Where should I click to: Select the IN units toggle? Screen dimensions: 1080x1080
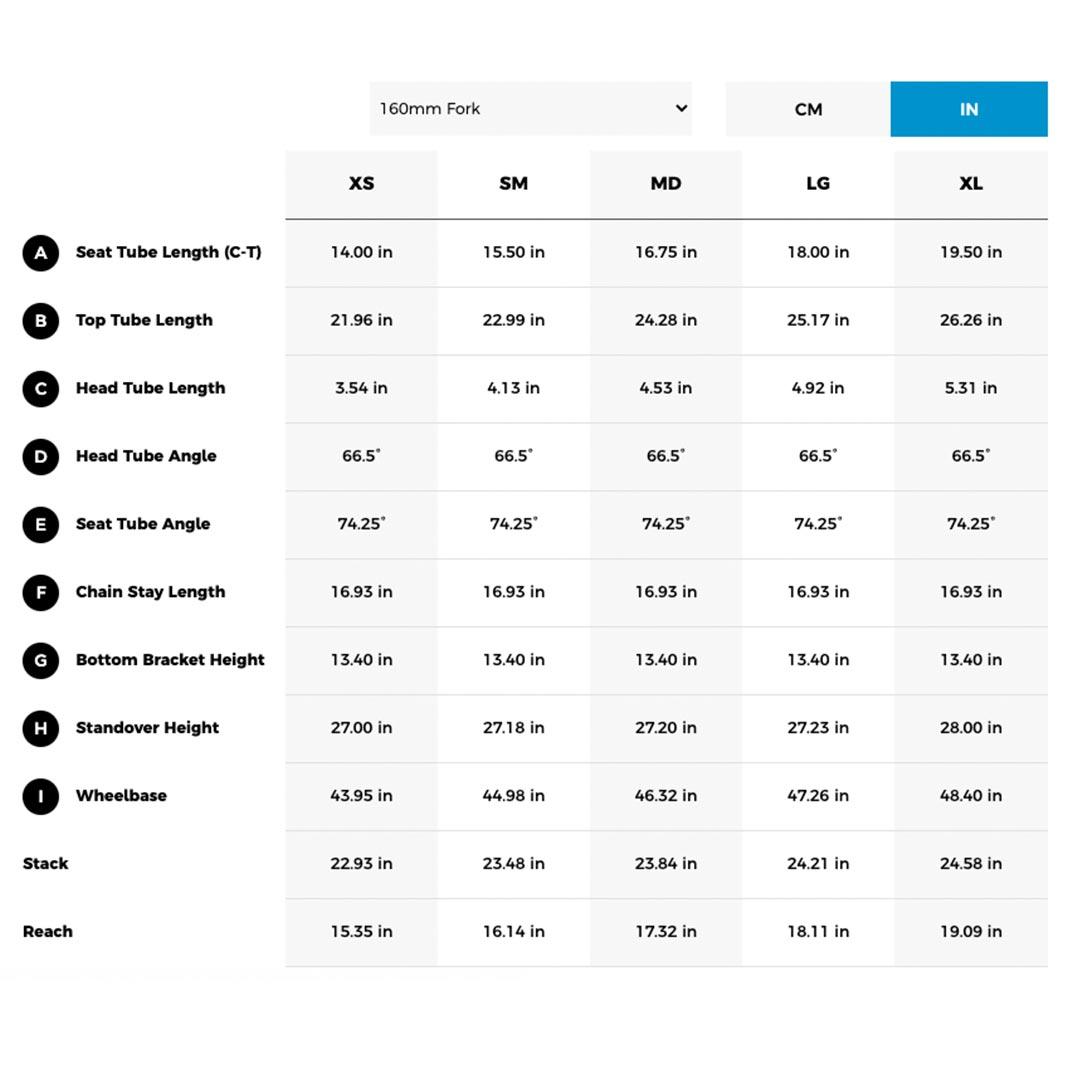click(x=968, y=109)
